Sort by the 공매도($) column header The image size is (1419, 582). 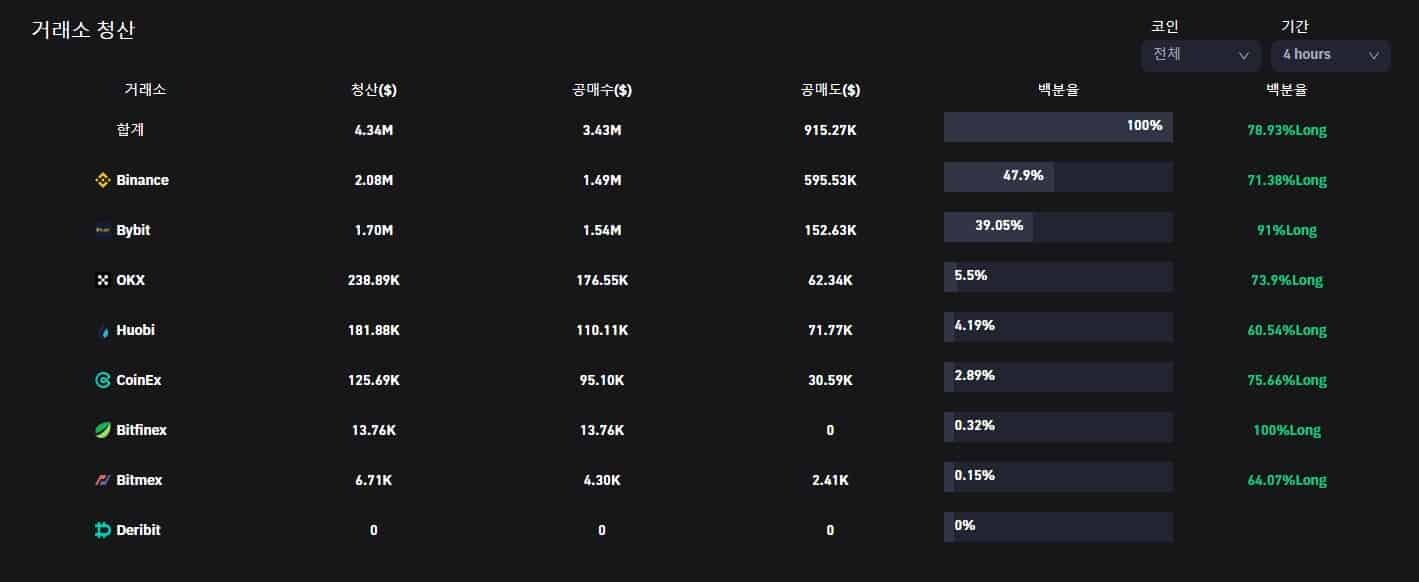pos(830,90)
